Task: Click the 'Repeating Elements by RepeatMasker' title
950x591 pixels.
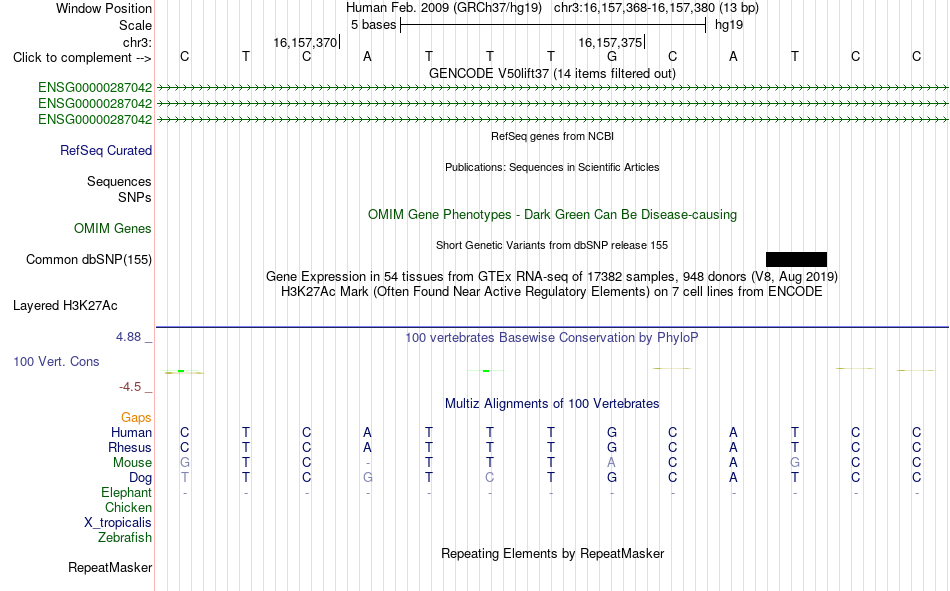Action: pos(552,553)
